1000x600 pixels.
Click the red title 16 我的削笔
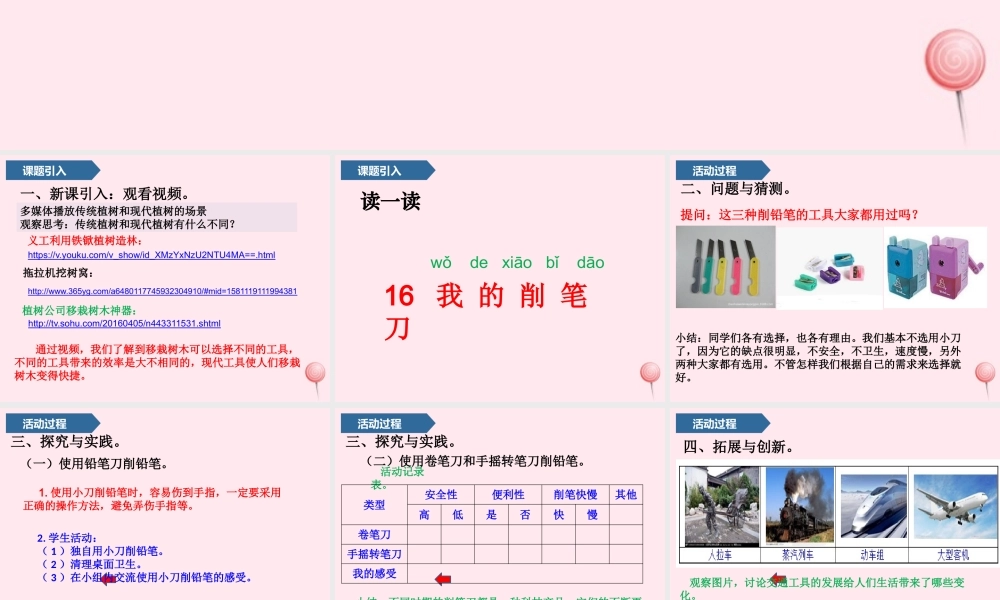485,296
